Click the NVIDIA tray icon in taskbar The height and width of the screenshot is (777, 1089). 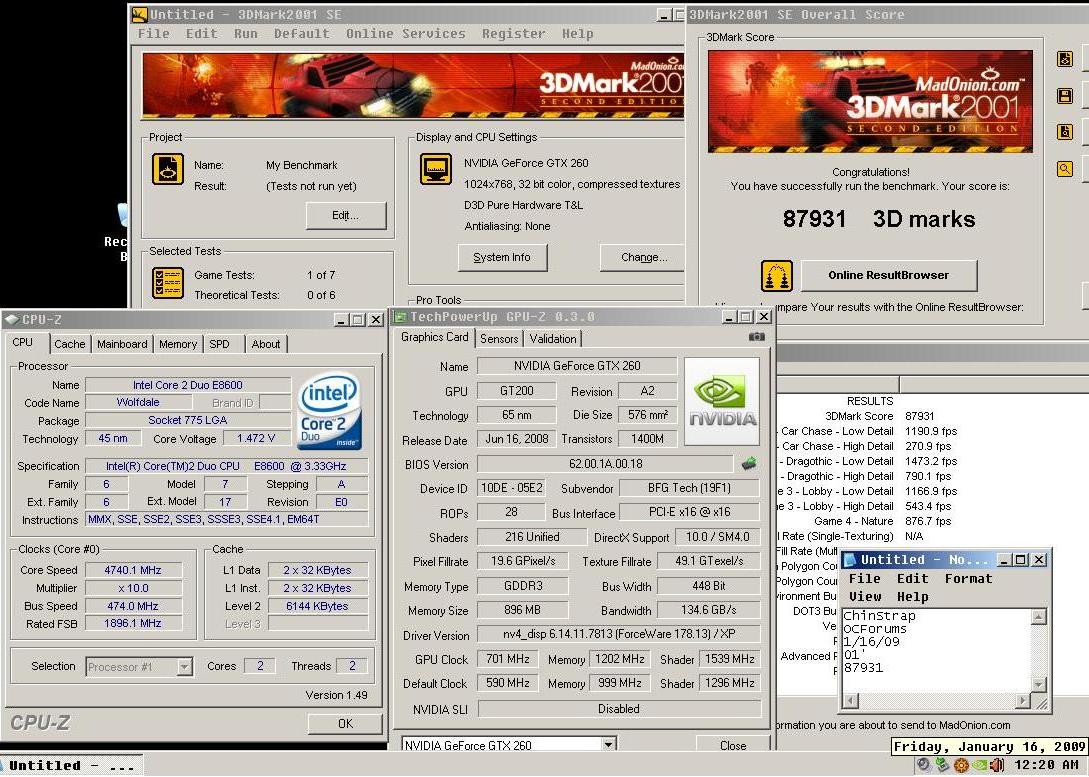[x=980, y=765]
